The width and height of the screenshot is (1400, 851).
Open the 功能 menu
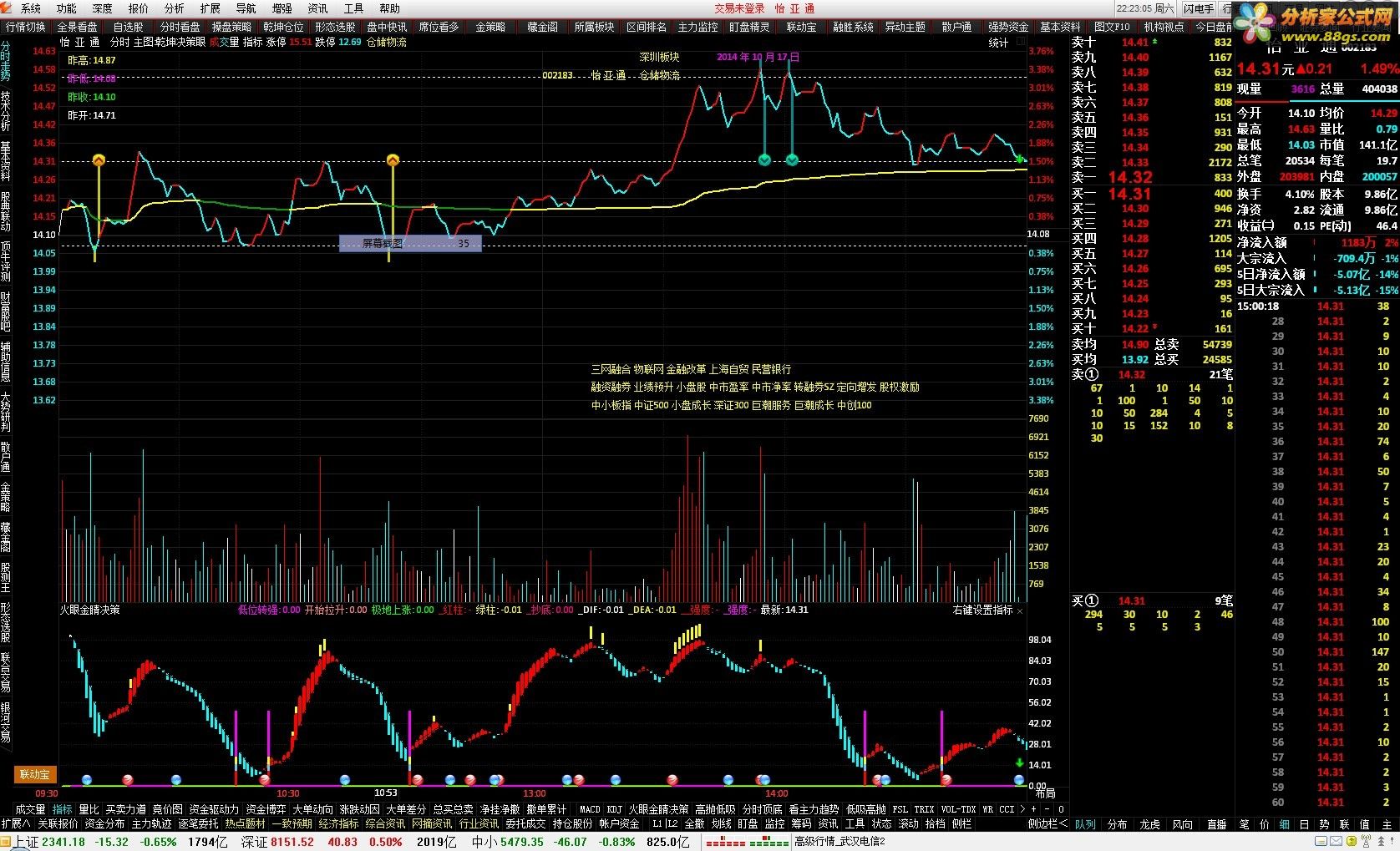pos(66,8)
